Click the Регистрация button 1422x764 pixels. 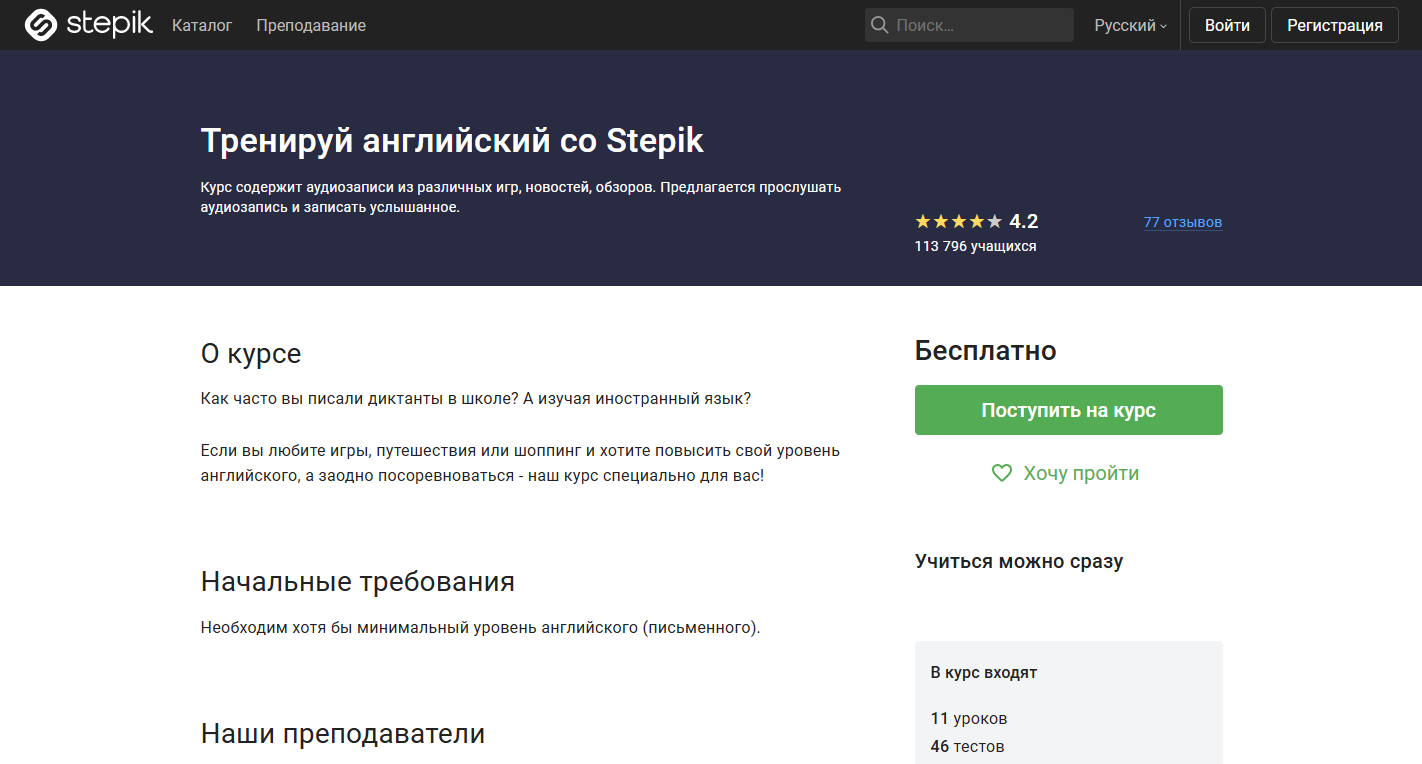(1334, 24)
